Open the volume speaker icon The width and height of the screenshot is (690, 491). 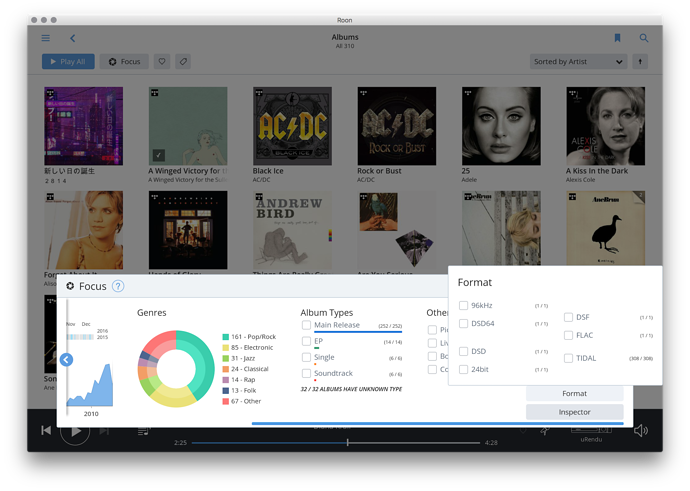click(640, 430)
